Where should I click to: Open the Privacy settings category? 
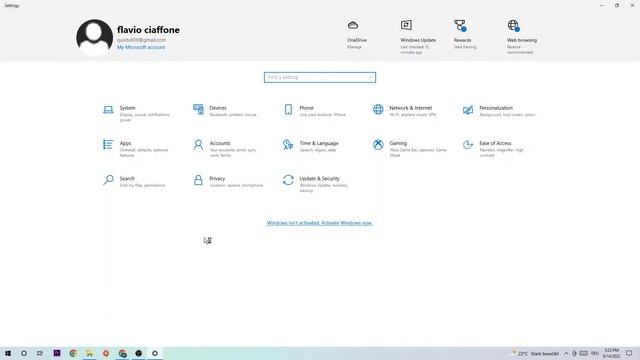point(228,182)
